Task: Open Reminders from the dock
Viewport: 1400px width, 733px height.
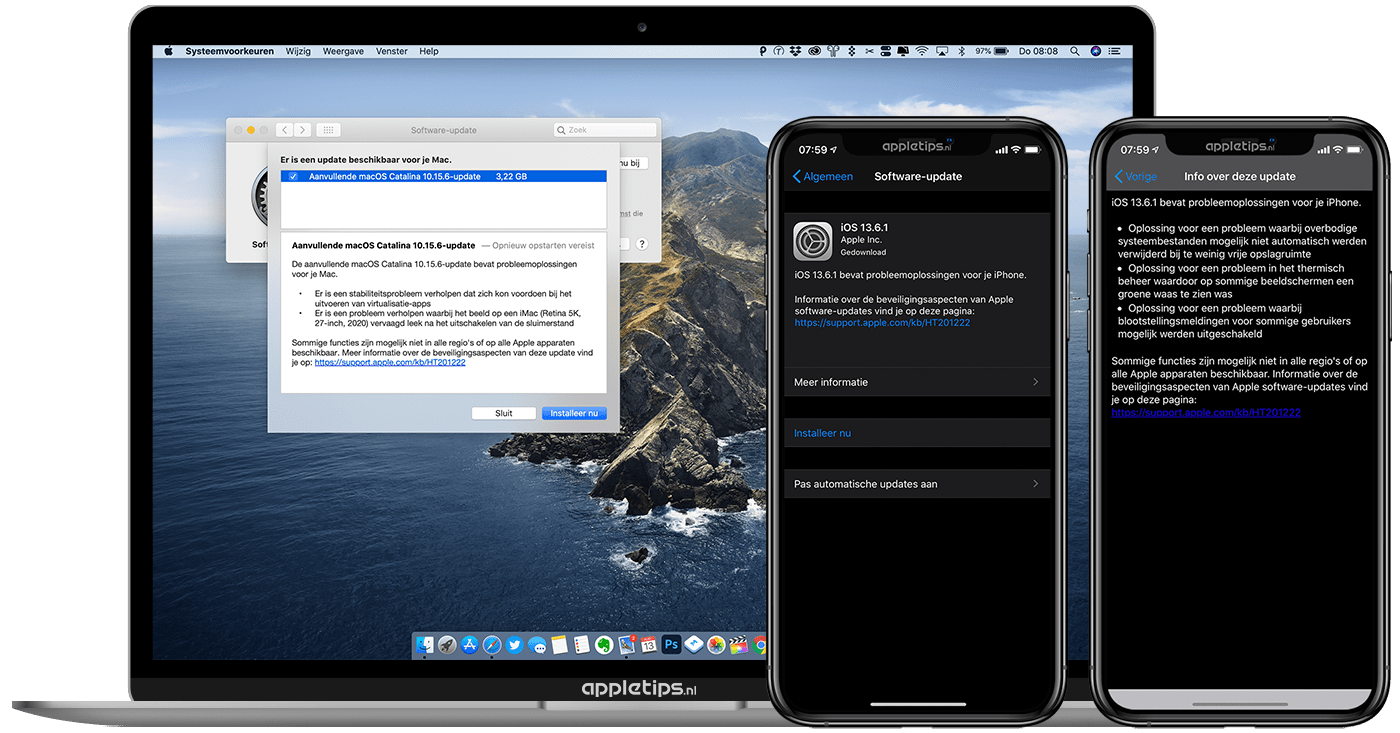Action: (x=582, y=644)
